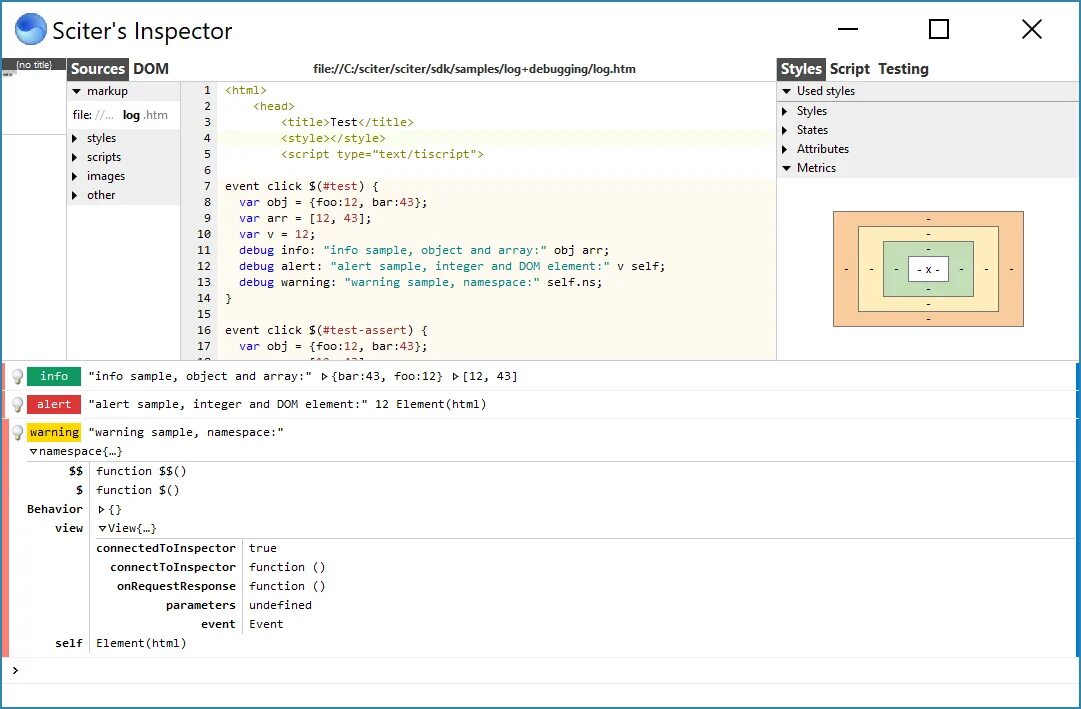The width and height of the screenshot is (1081, 709).
Task: Close the Inspector window
Action: coord(1031,29)
